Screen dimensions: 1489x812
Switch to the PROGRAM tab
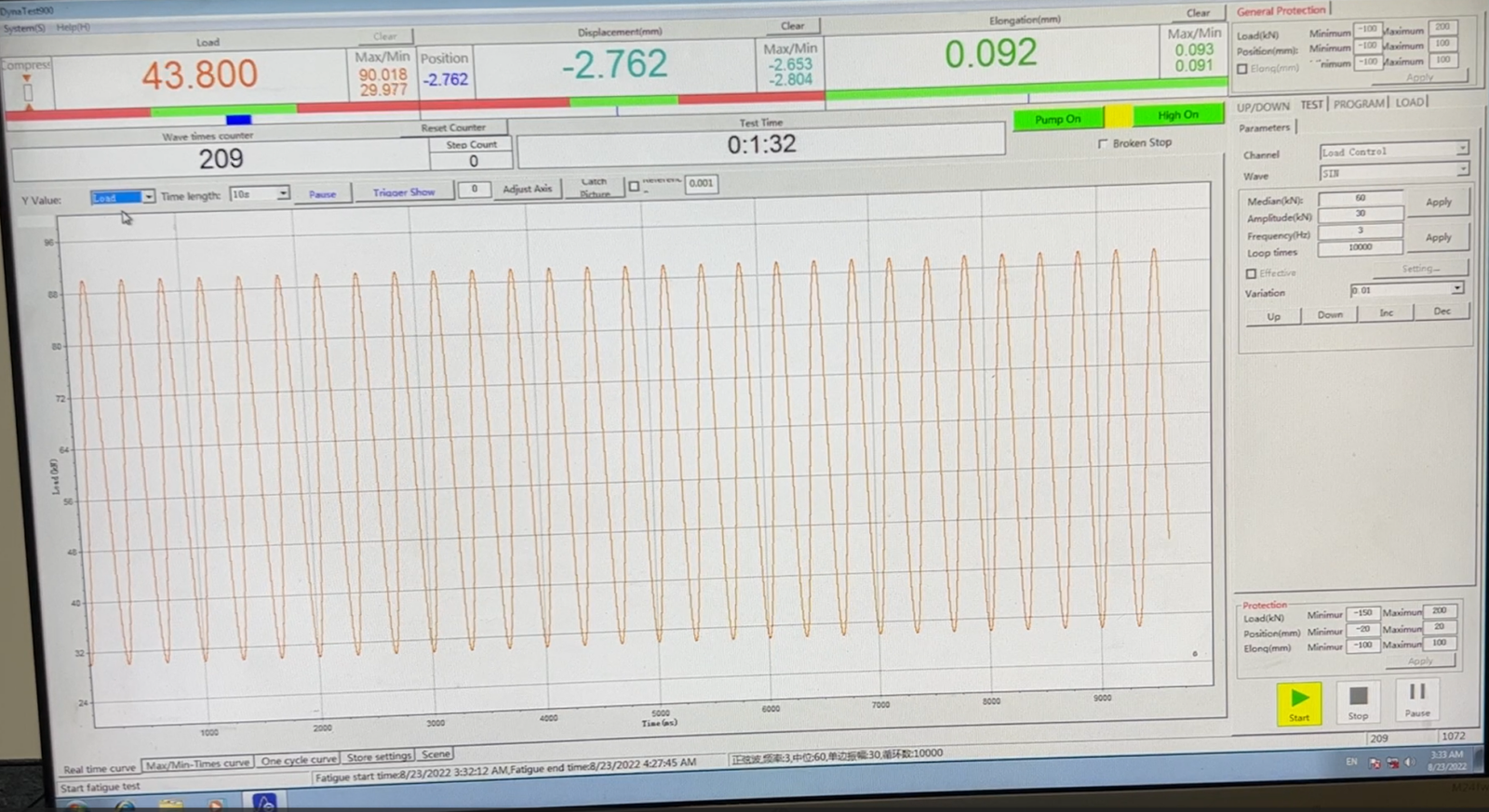(x=1359, y=104)
